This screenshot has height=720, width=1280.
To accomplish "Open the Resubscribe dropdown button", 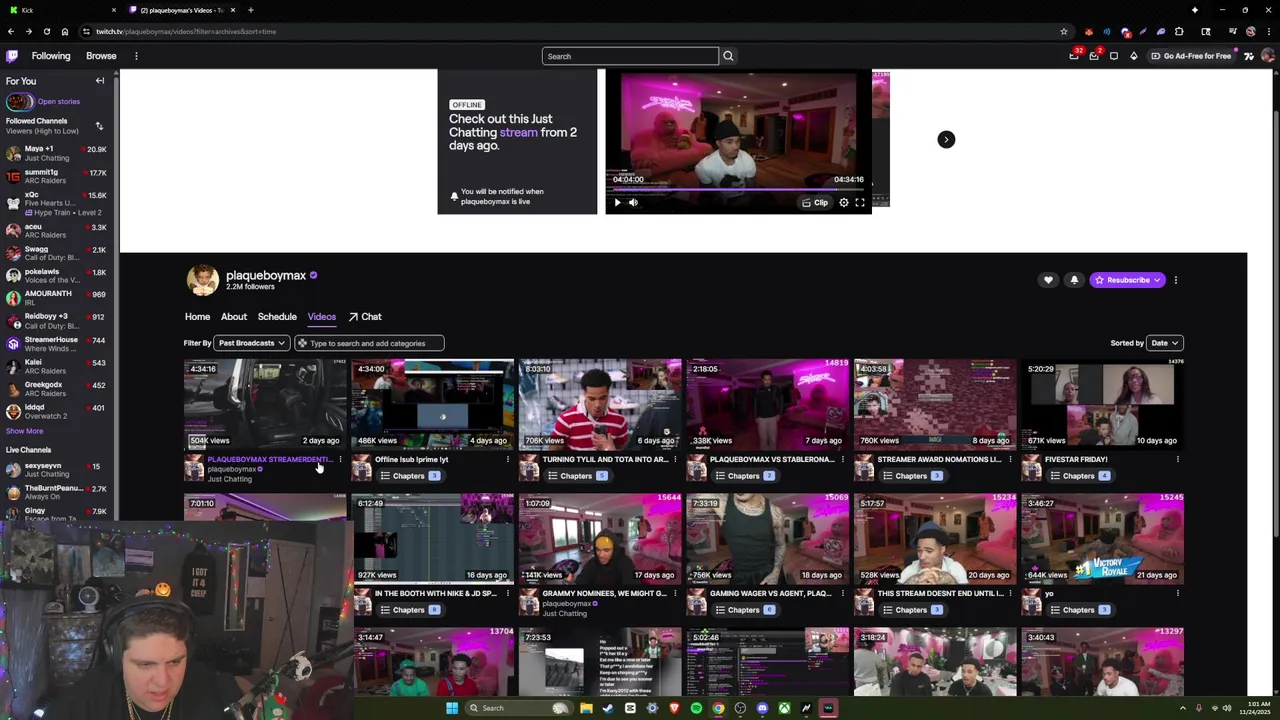I will pos(1128,280).
